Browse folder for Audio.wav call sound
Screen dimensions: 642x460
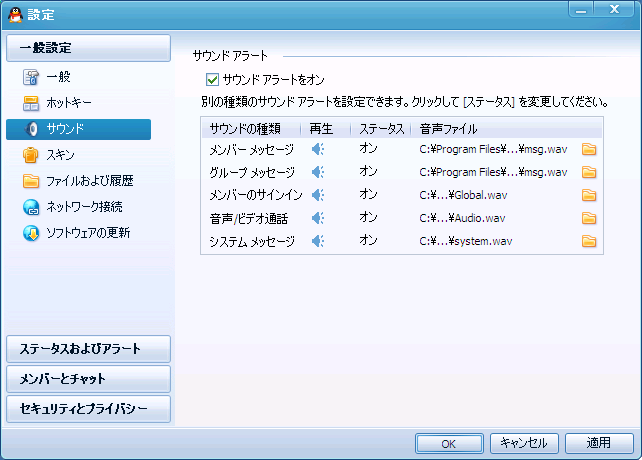coord(589,218)
